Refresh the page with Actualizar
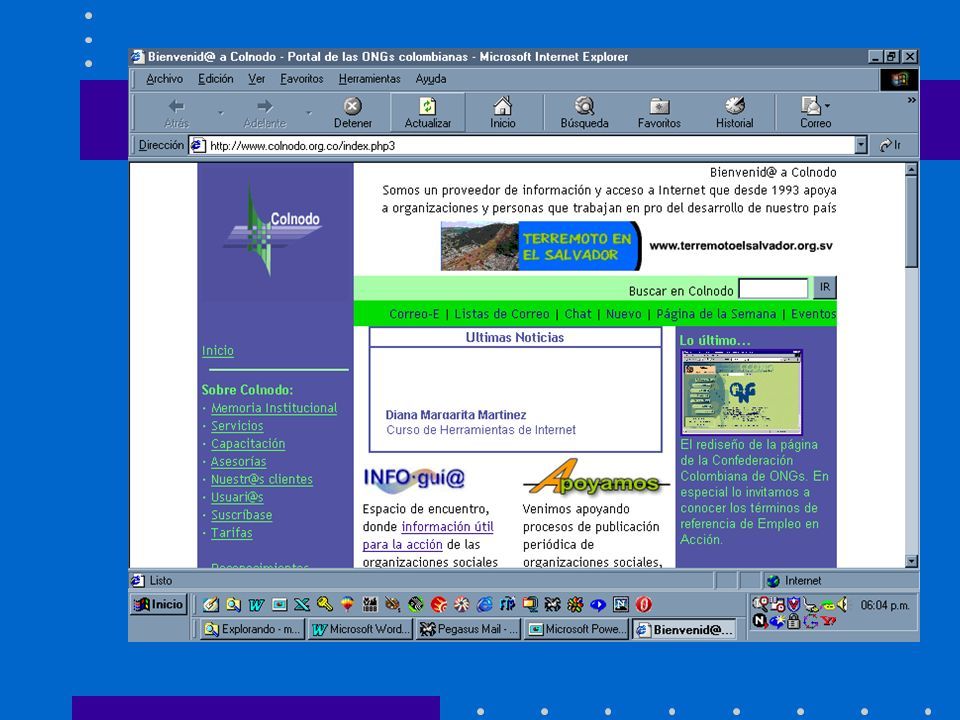 tap(427, 113)
